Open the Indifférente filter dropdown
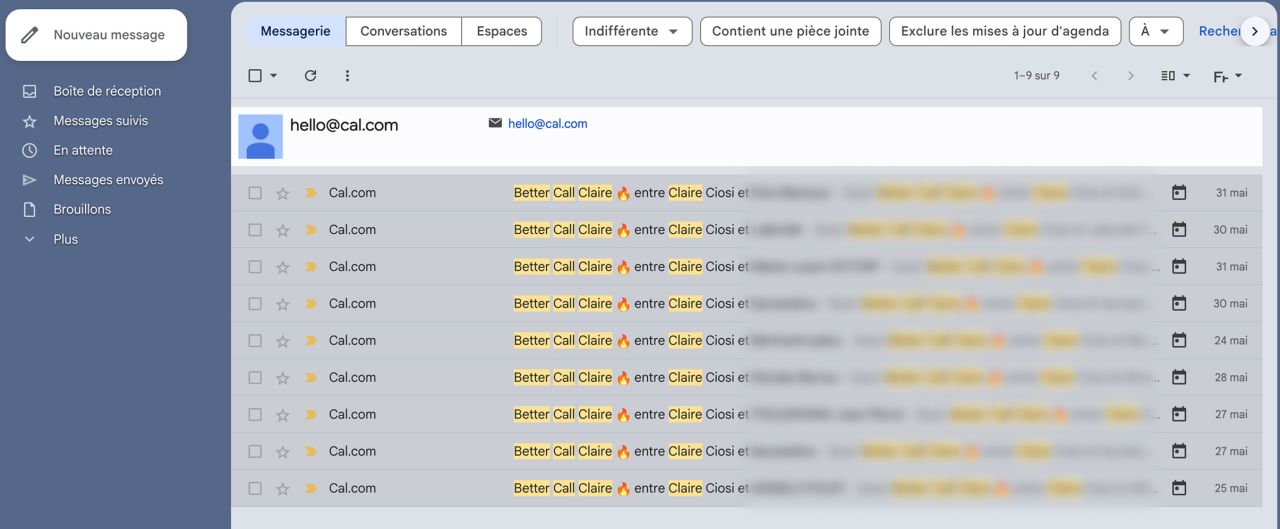1280x529 pixels. click(x=631, y=31)
